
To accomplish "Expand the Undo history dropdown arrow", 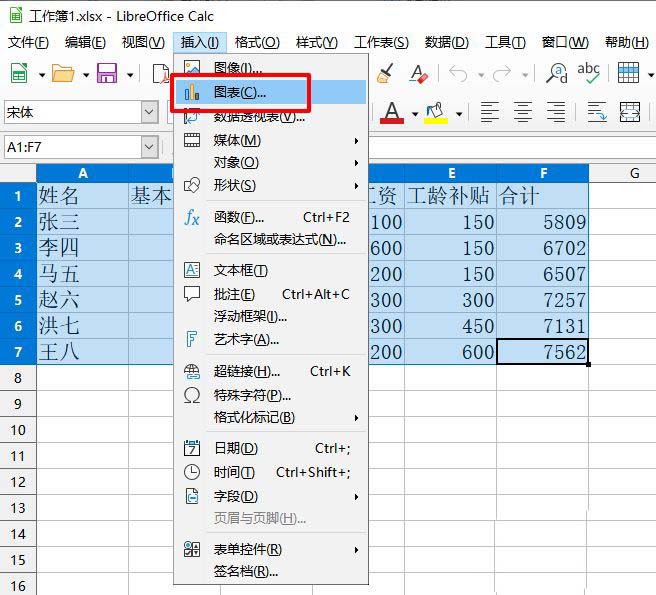I will 482,75.
